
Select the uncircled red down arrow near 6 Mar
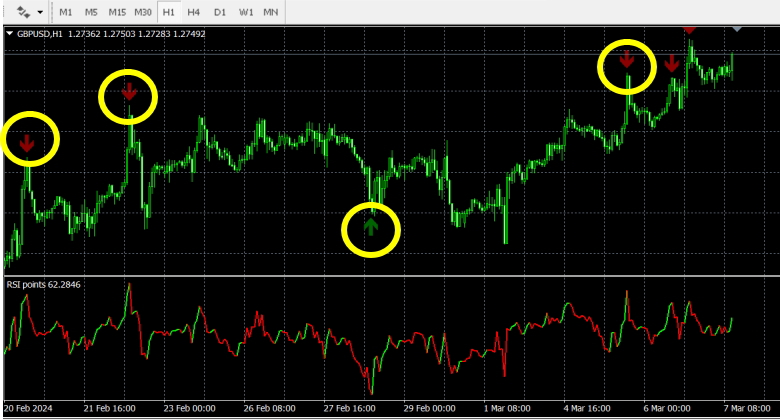[672, 63]
